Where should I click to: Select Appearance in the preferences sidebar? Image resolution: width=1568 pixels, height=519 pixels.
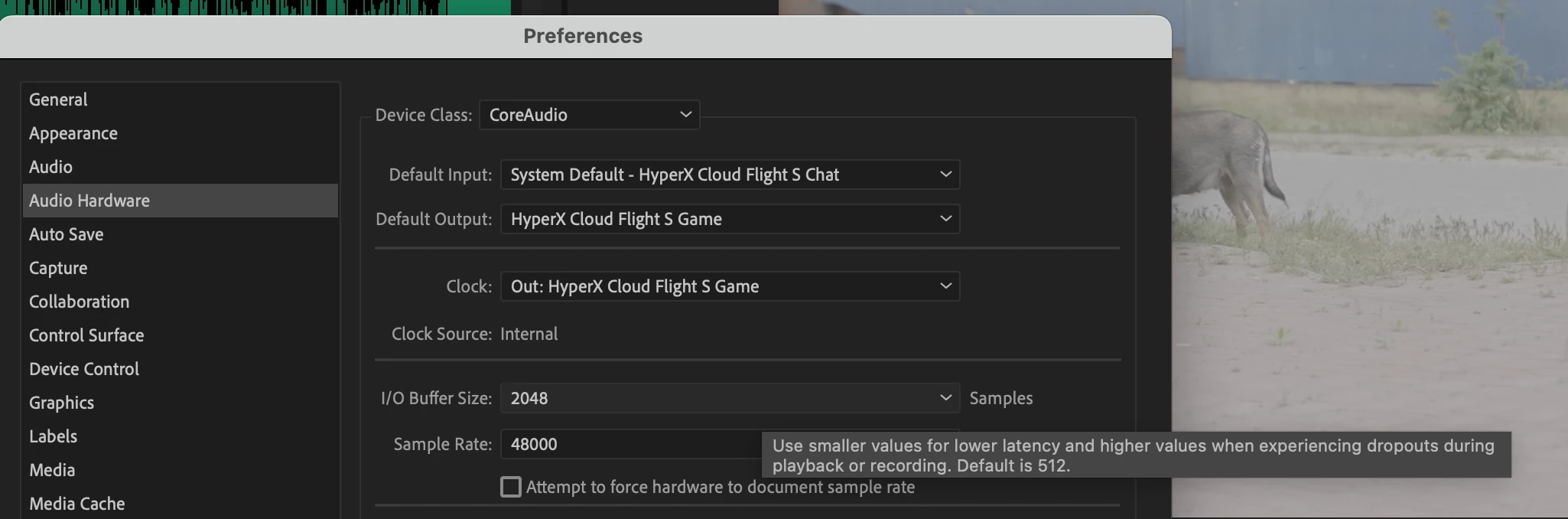pyautogui.click(x=180, y=133)
